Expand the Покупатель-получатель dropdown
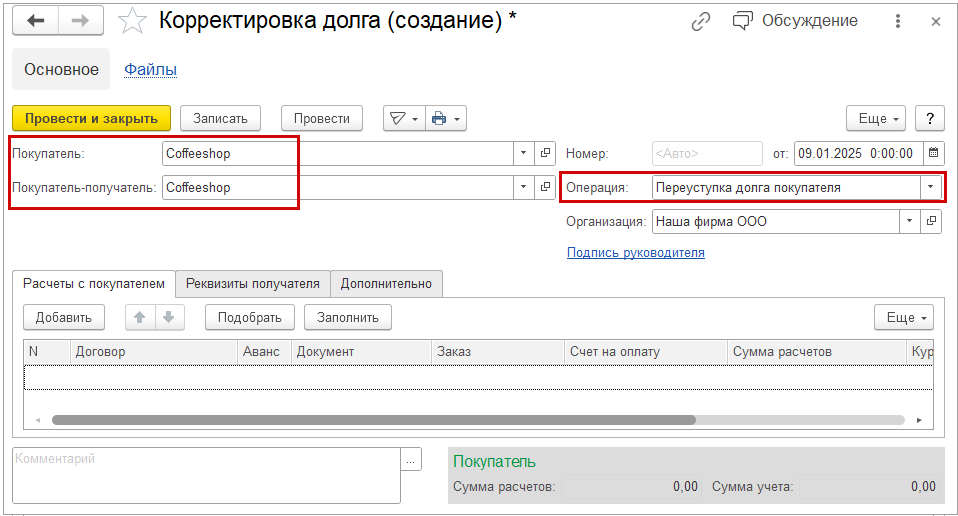 tap(525, 187)
